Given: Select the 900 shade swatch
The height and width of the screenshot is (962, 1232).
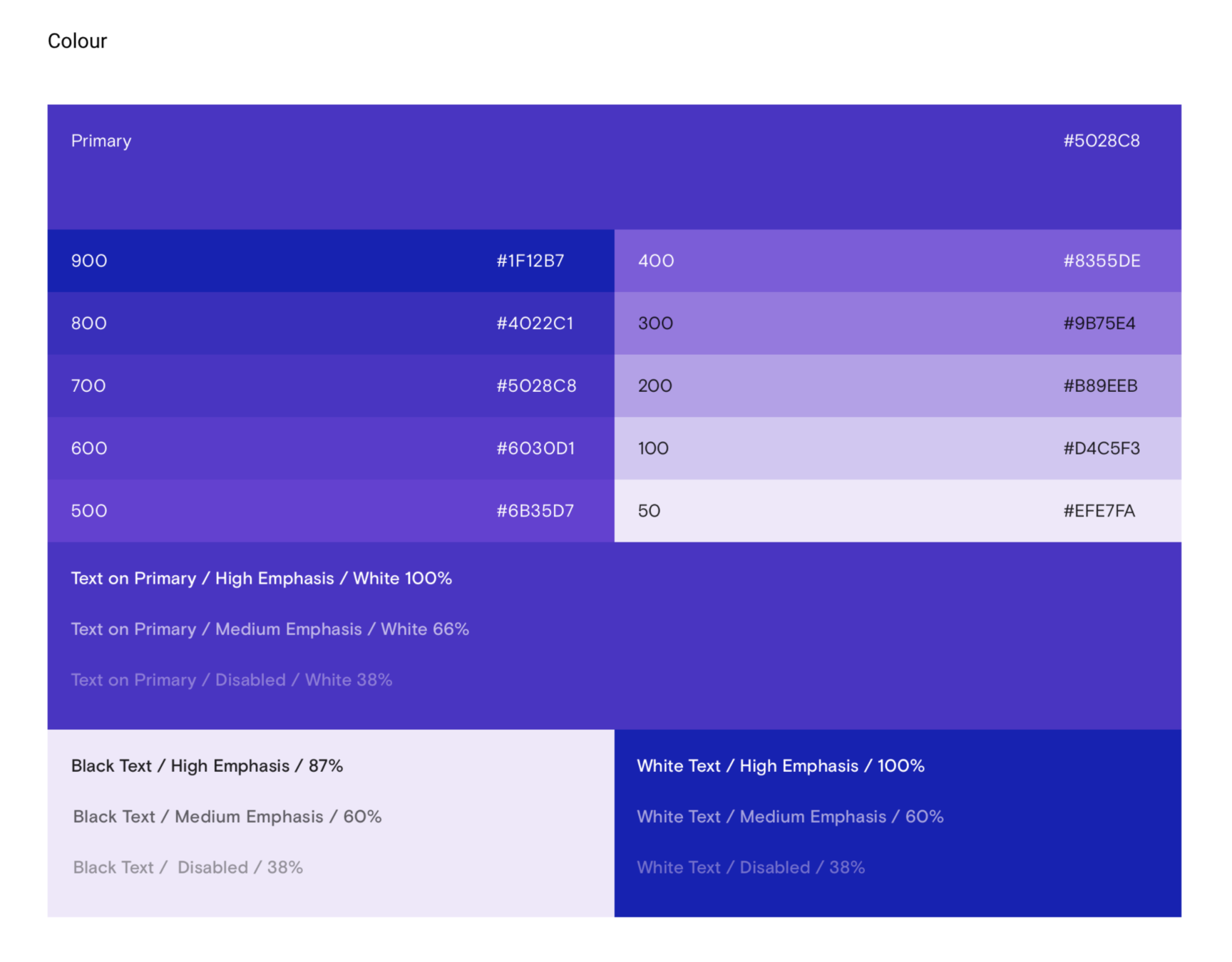Looking at the screenshot, I should 331,261.
